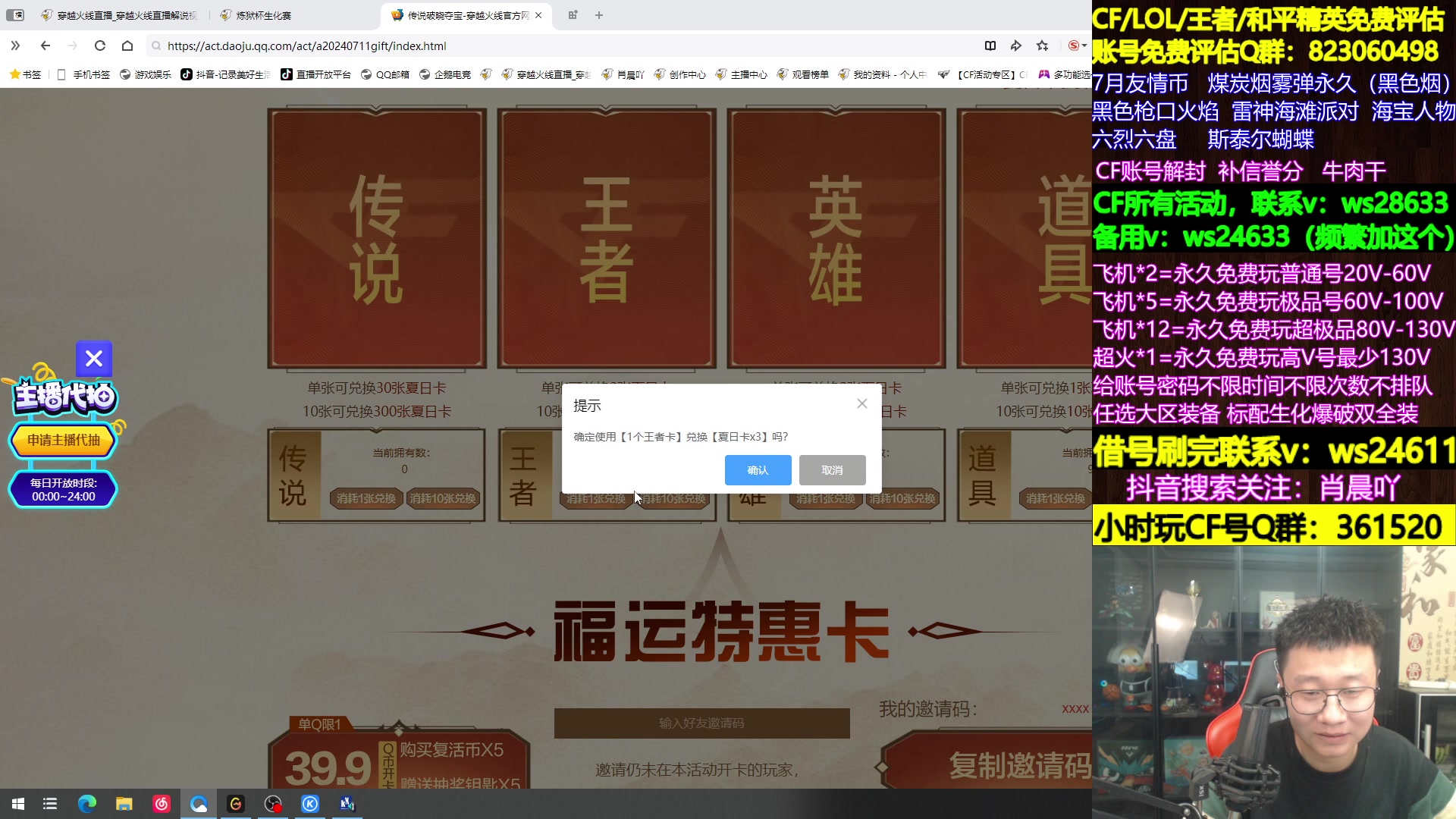Go back to previous page in browser
The height and width of the screenshot is (819, 1456).
(x=45, y=45)
